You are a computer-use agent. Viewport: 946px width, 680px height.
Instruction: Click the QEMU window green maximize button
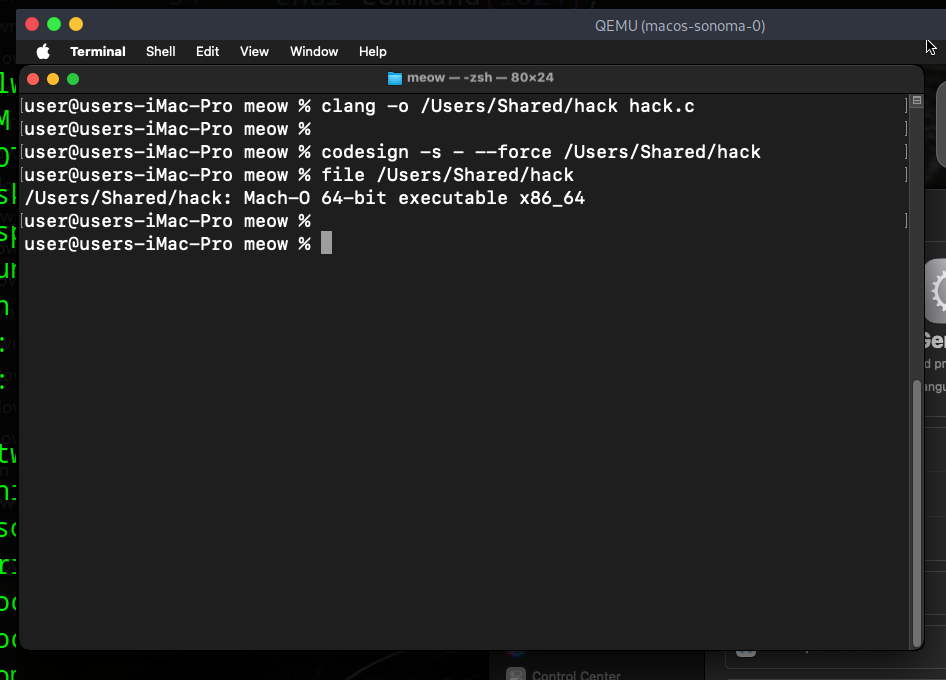76,24
